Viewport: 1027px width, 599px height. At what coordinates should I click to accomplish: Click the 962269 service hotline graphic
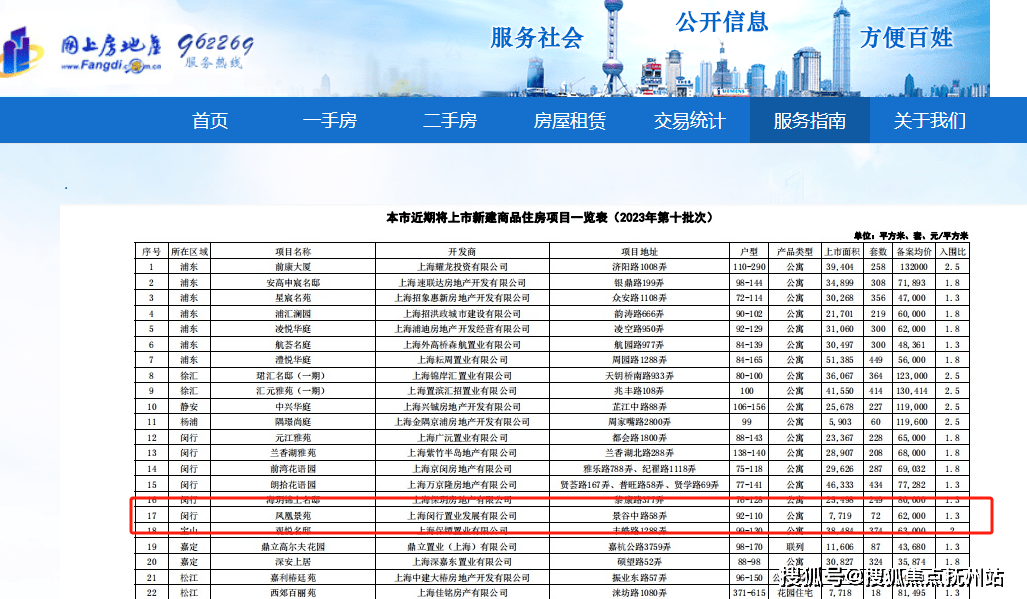(215, 51)
